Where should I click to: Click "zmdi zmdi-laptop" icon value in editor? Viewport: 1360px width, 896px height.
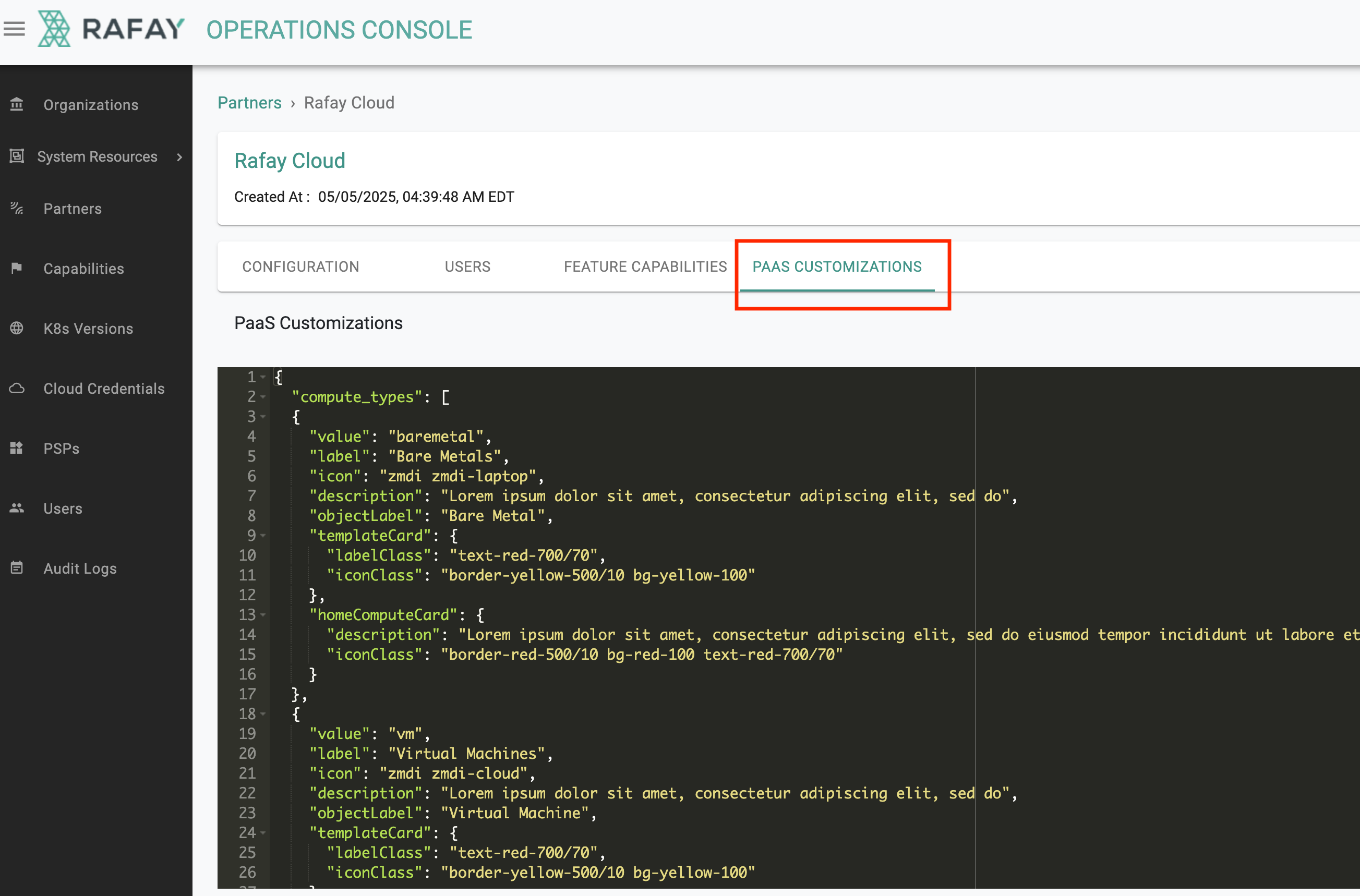tap(458, 476)
